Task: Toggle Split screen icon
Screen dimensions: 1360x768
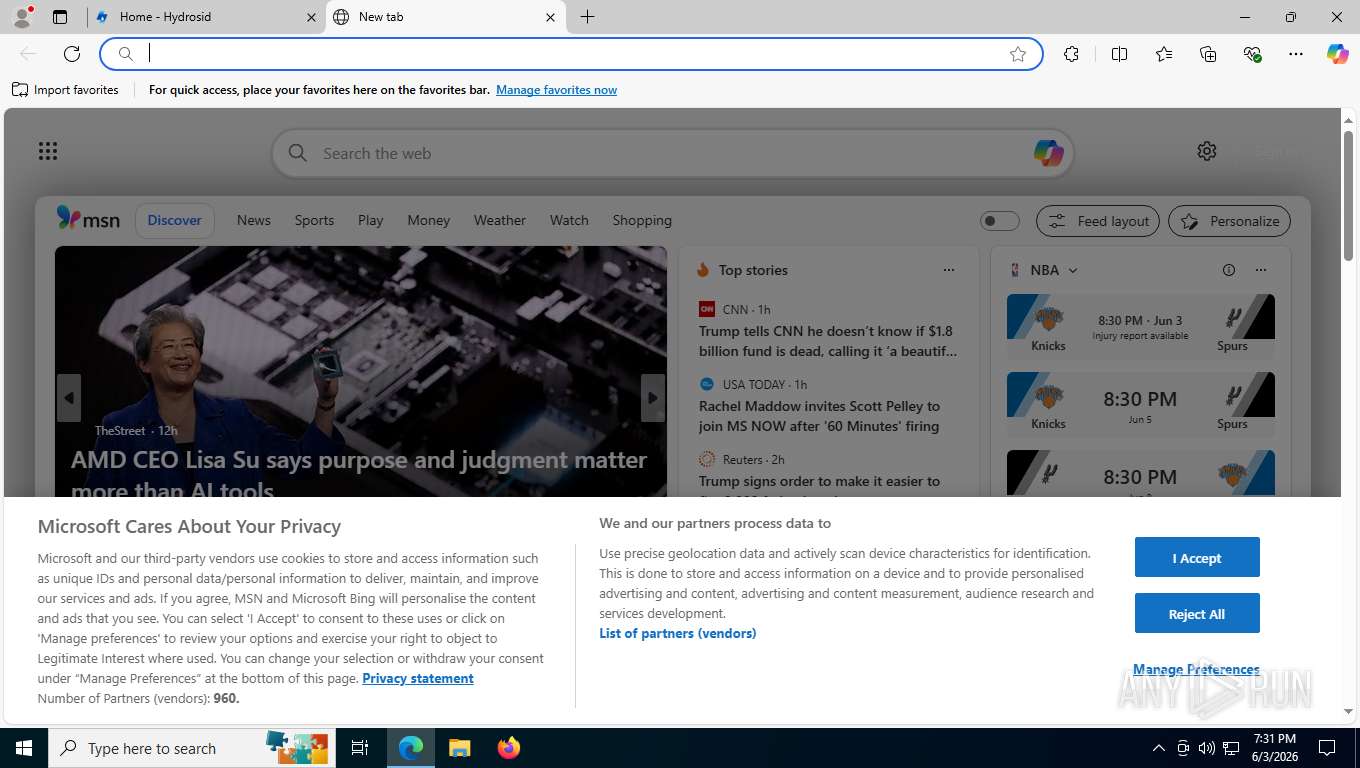Action: tap(1120, 54)
